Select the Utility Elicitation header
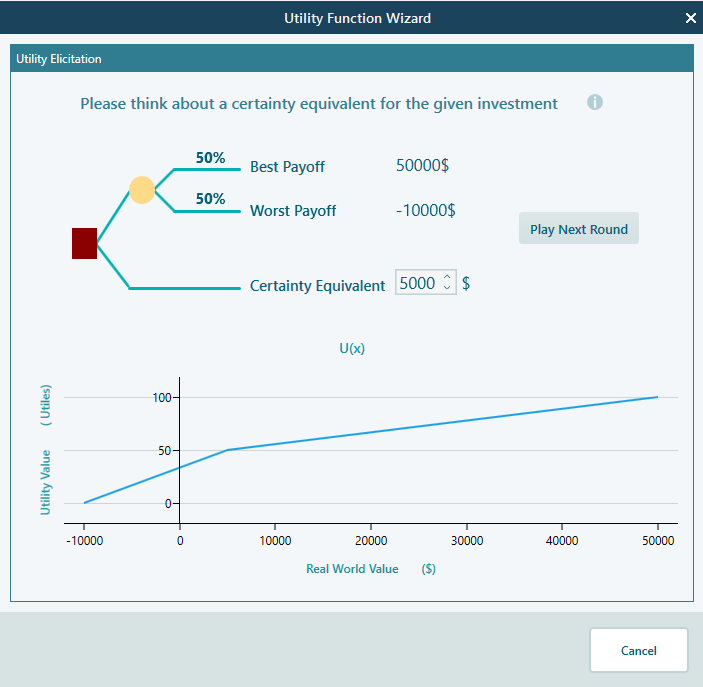The image size is (703, 687). pos(59,59)
